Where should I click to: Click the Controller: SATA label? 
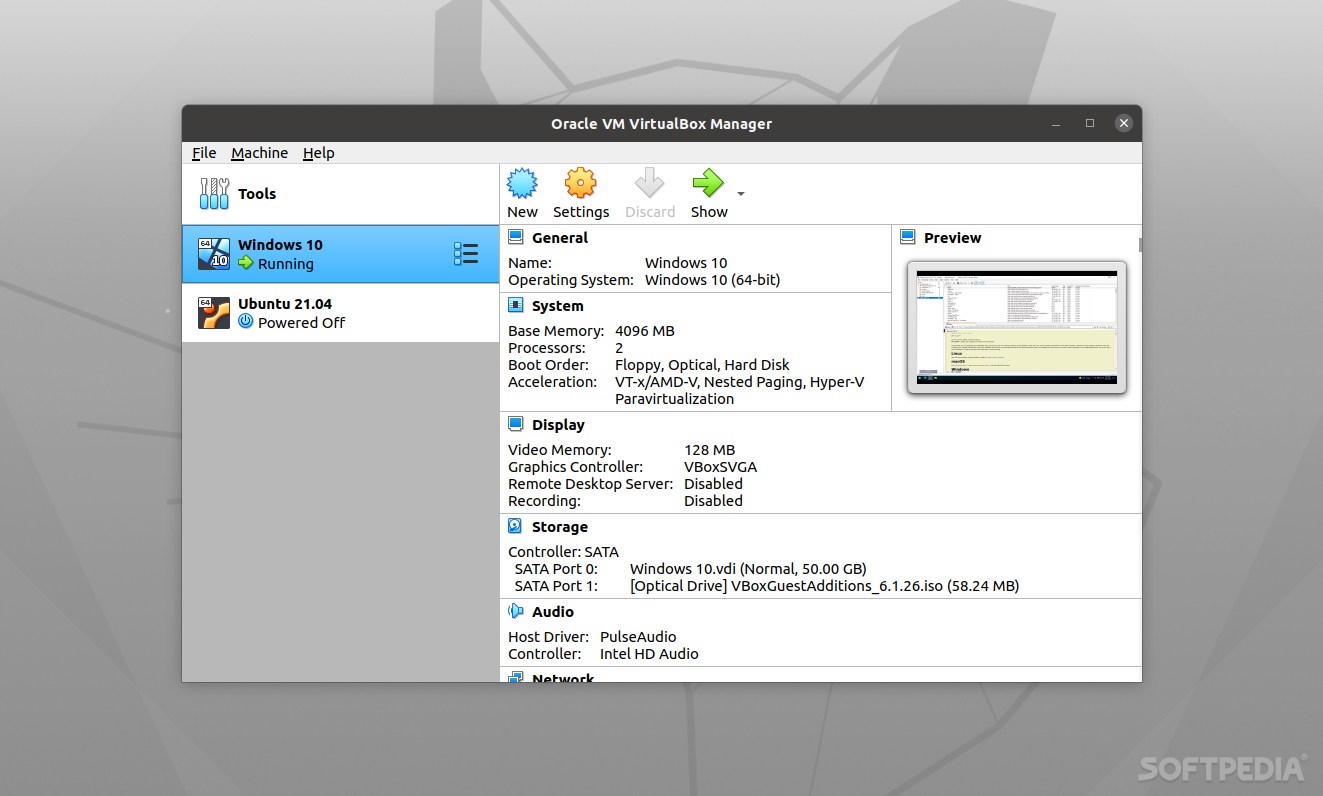(563, 552)
